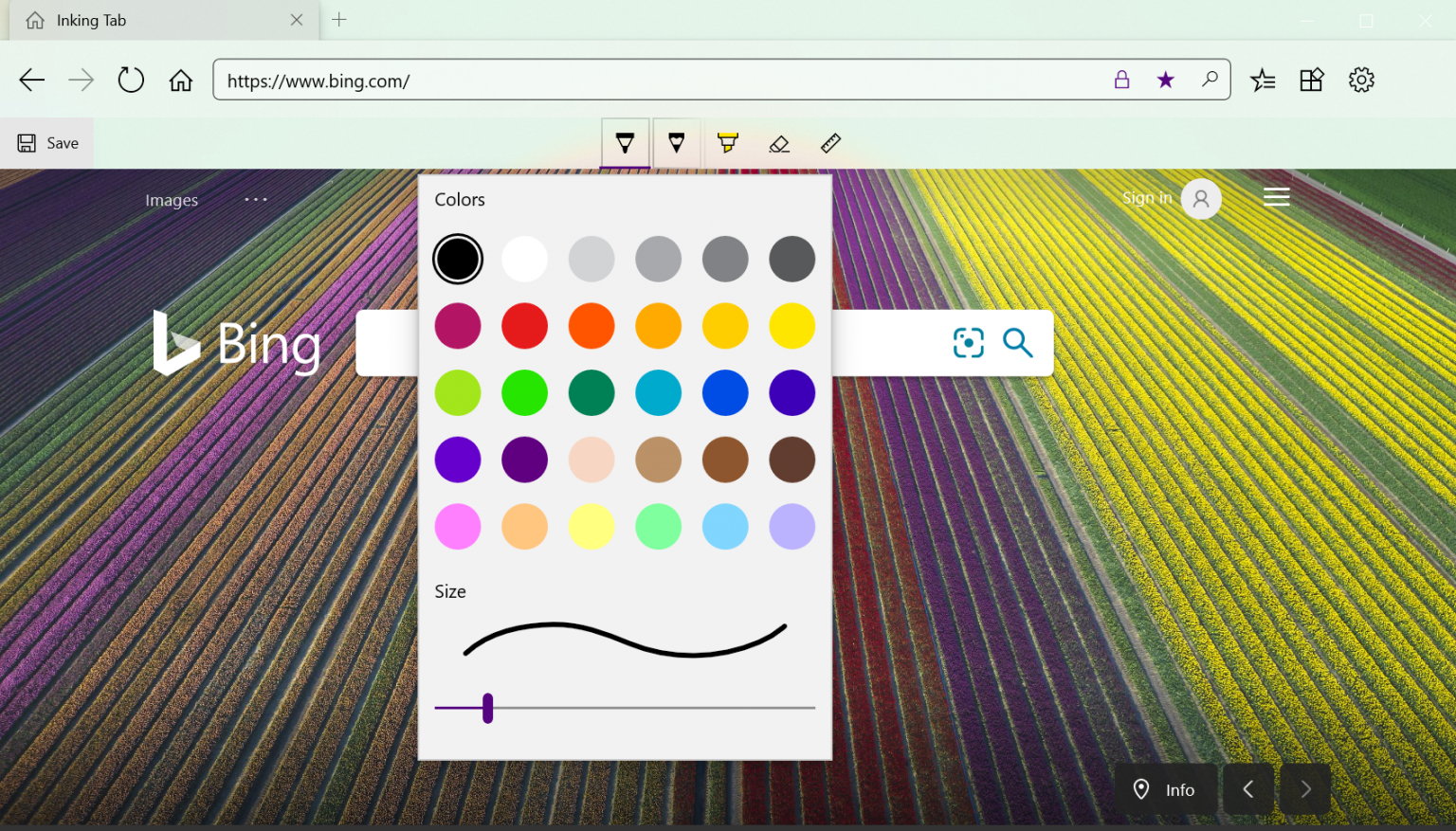Image resolution: width=1456 pixels, height=831 pixels.
Task: Pick the red color swatch
Action: pos(524,326)
